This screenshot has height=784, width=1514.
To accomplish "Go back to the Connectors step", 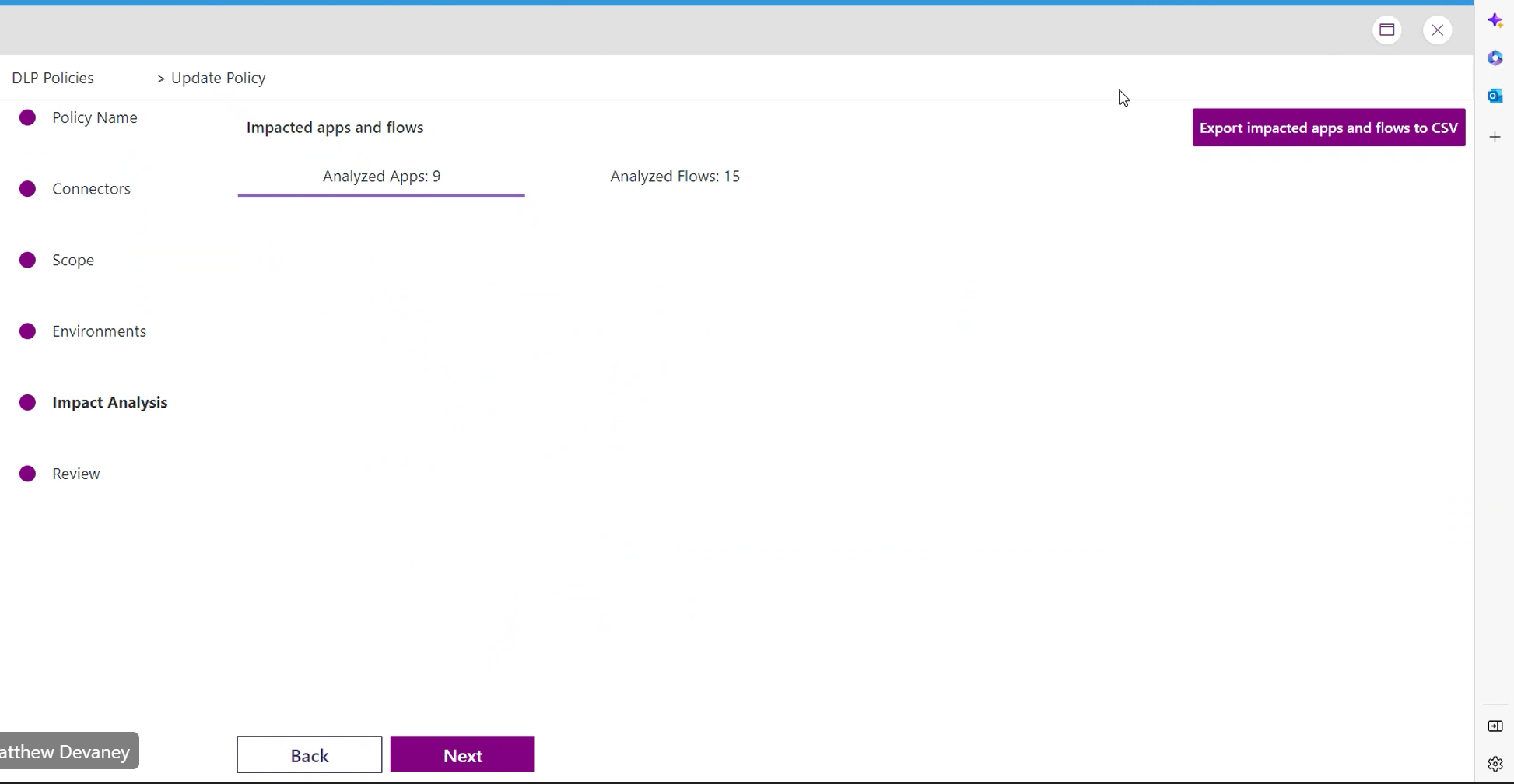I will 92,188.
